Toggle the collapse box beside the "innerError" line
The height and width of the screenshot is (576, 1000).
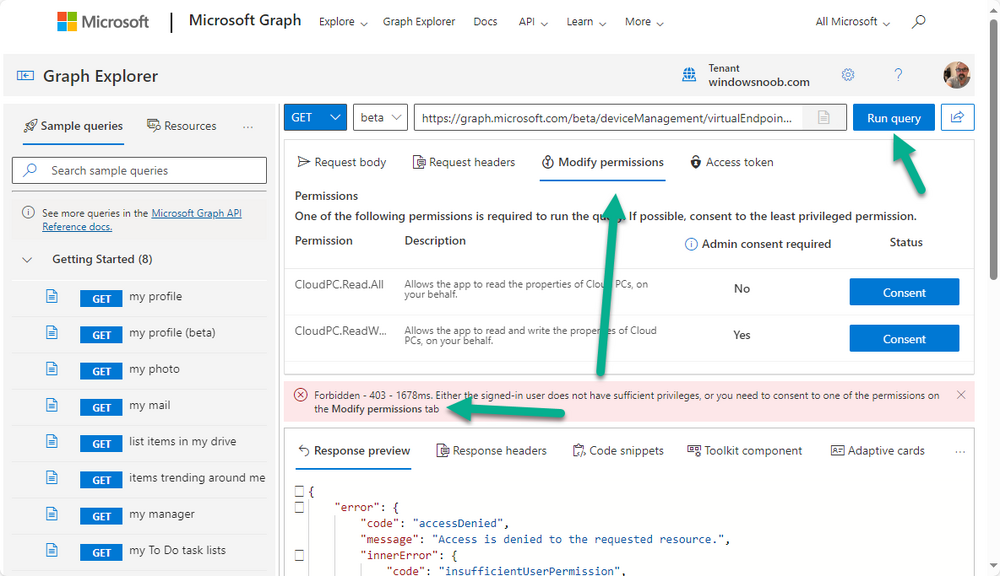pos(299,555)
